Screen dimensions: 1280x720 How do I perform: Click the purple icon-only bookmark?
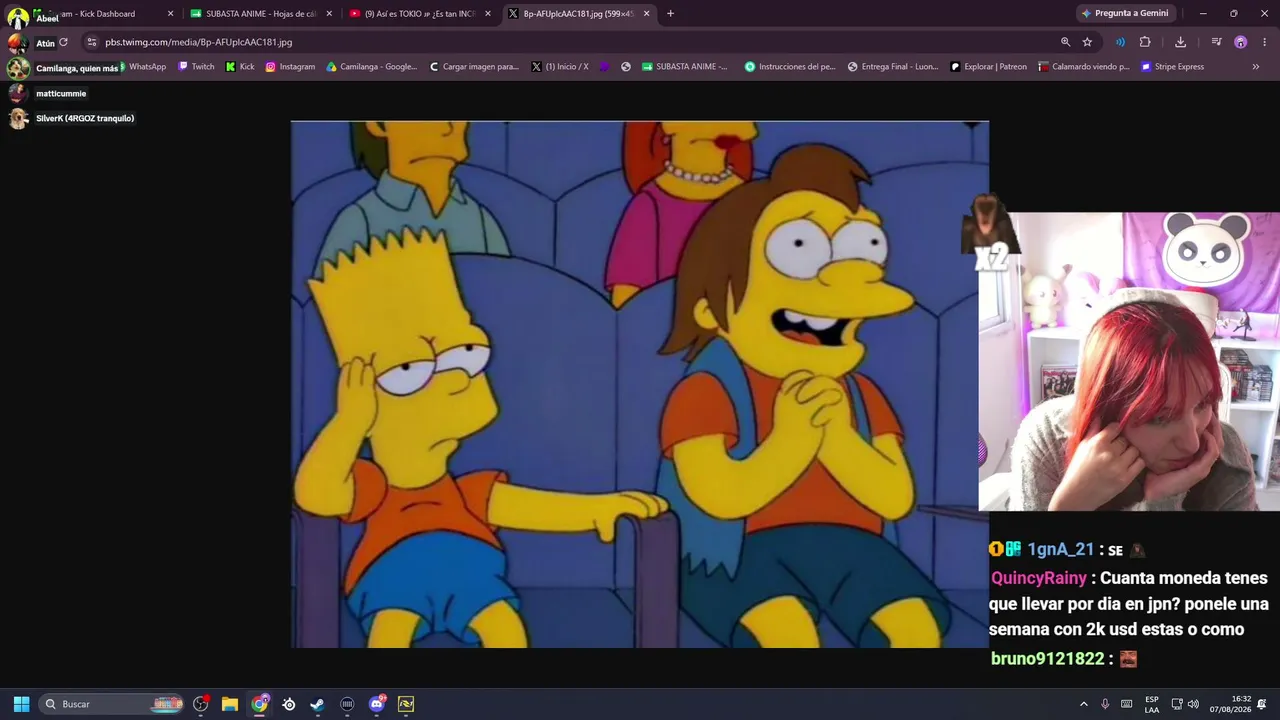(604, 67)
